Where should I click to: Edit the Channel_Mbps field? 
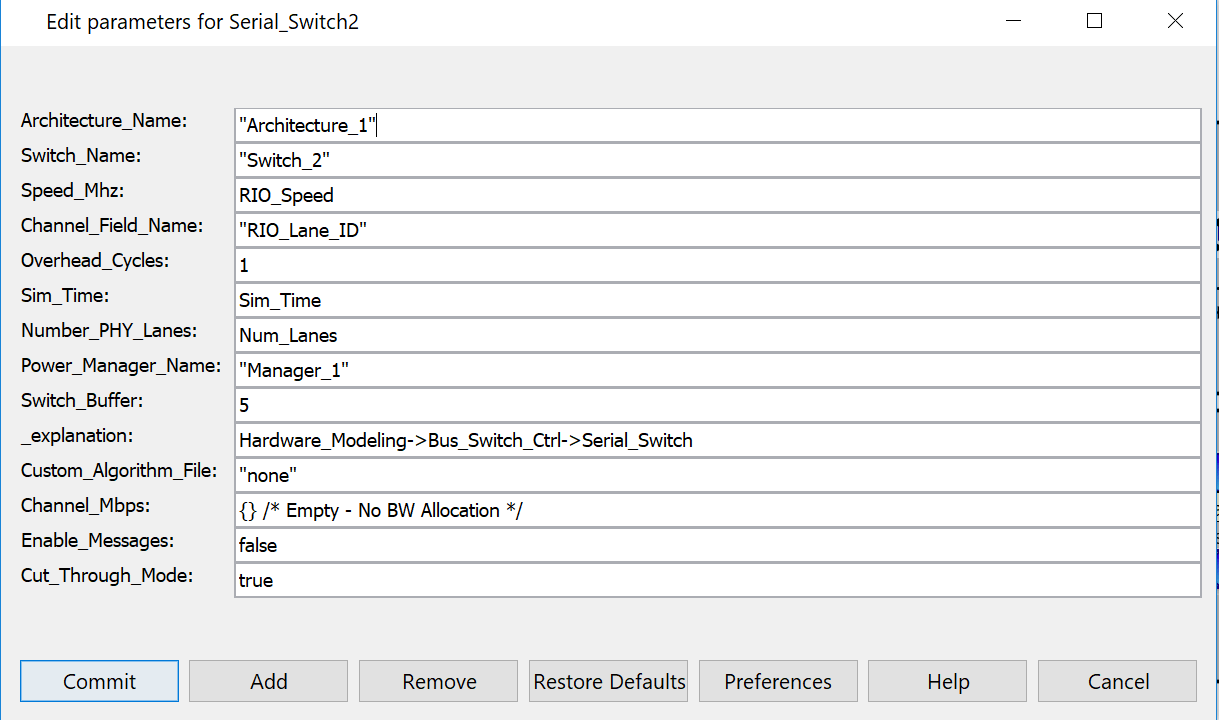pos(717,510)
